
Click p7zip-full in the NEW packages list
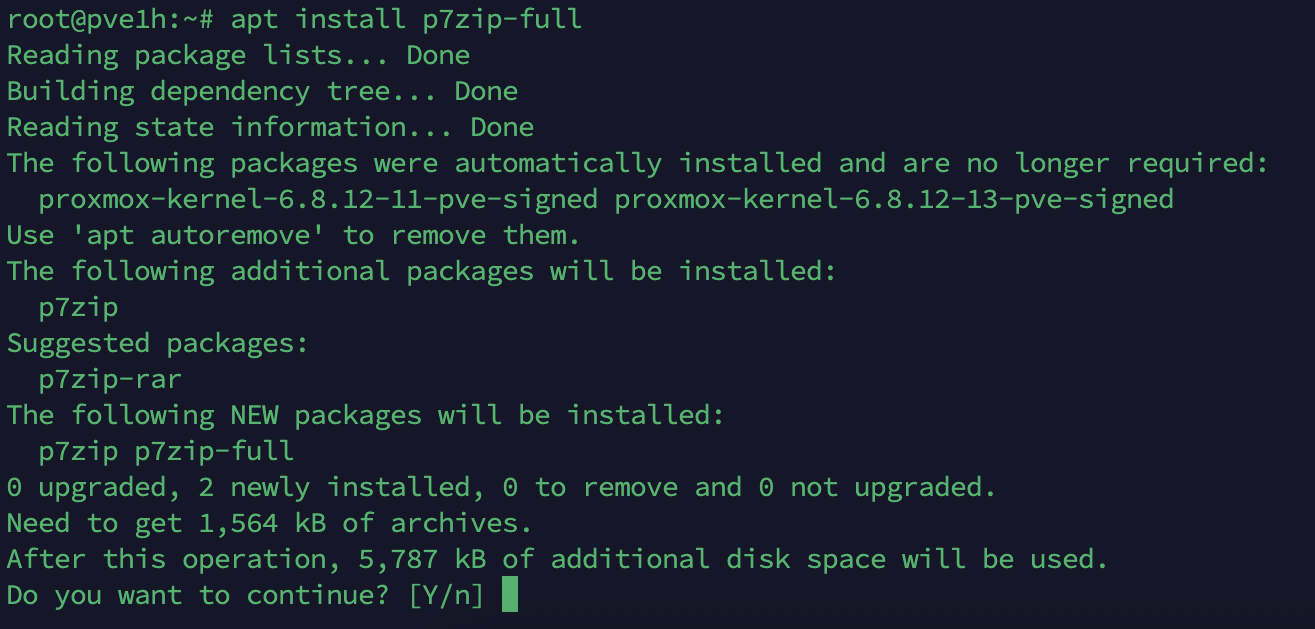click(214, 451)
